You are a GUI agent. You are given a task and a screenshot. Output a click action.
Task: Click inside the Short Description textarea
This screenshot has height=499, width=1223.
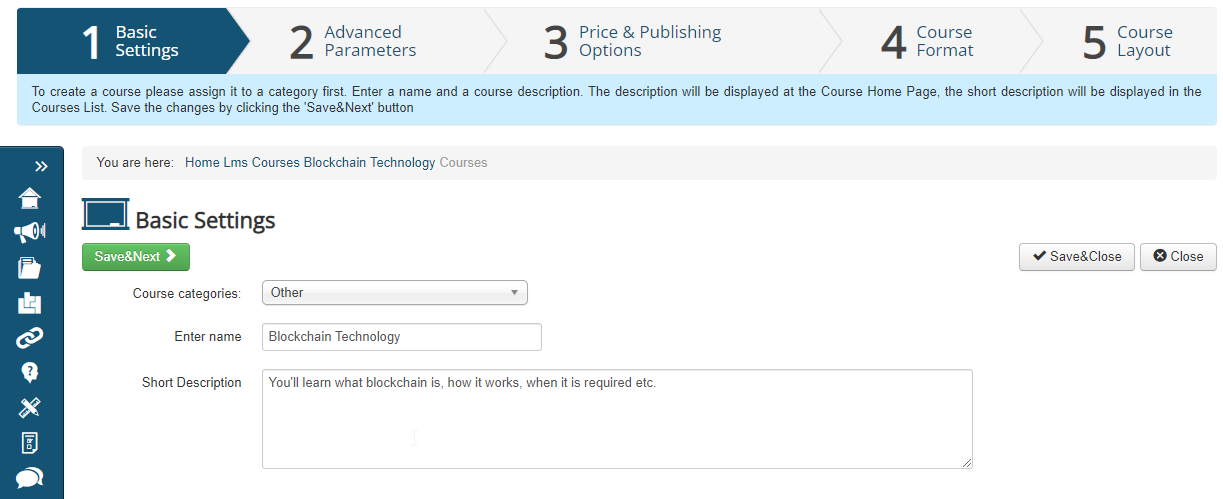[x=616, y=419]
